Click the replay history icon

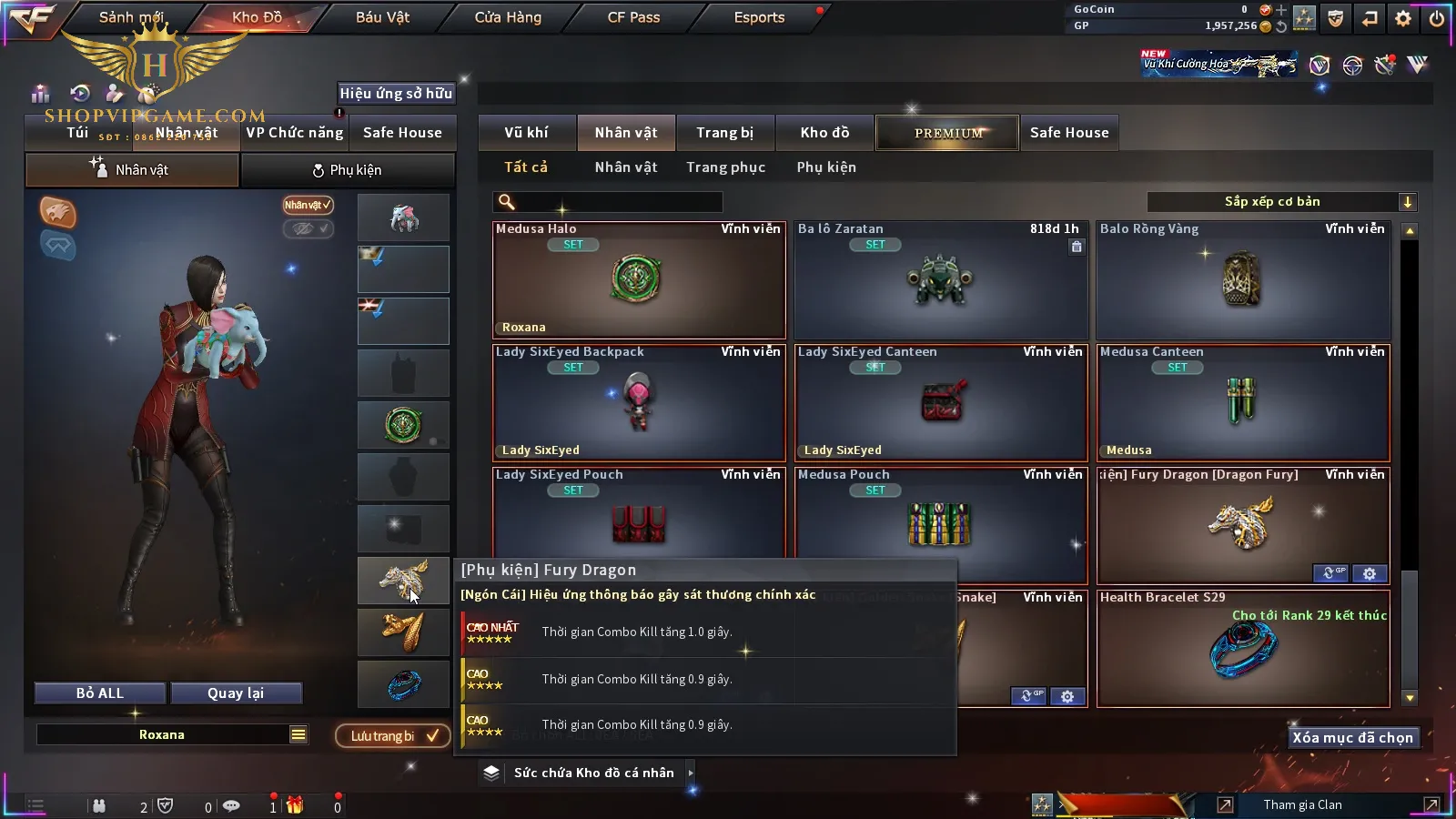click(80, 93)
